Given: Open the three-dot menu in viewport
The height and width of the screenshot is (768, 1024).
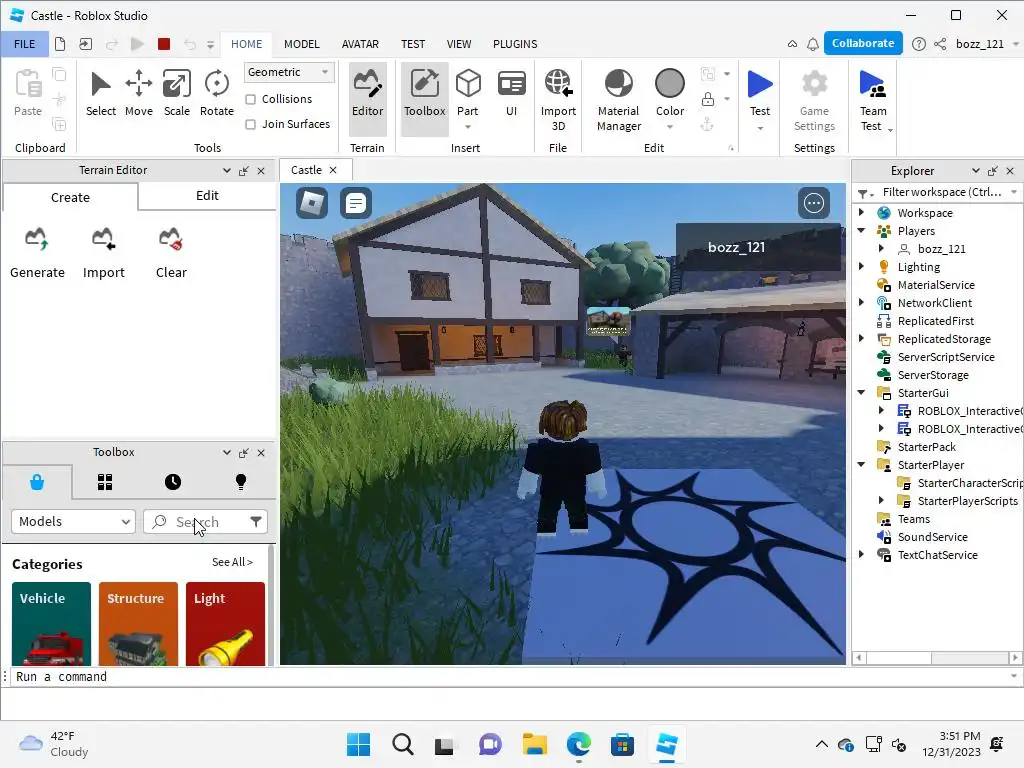Looking at the screenshot, I should click(x=814, y=203).
